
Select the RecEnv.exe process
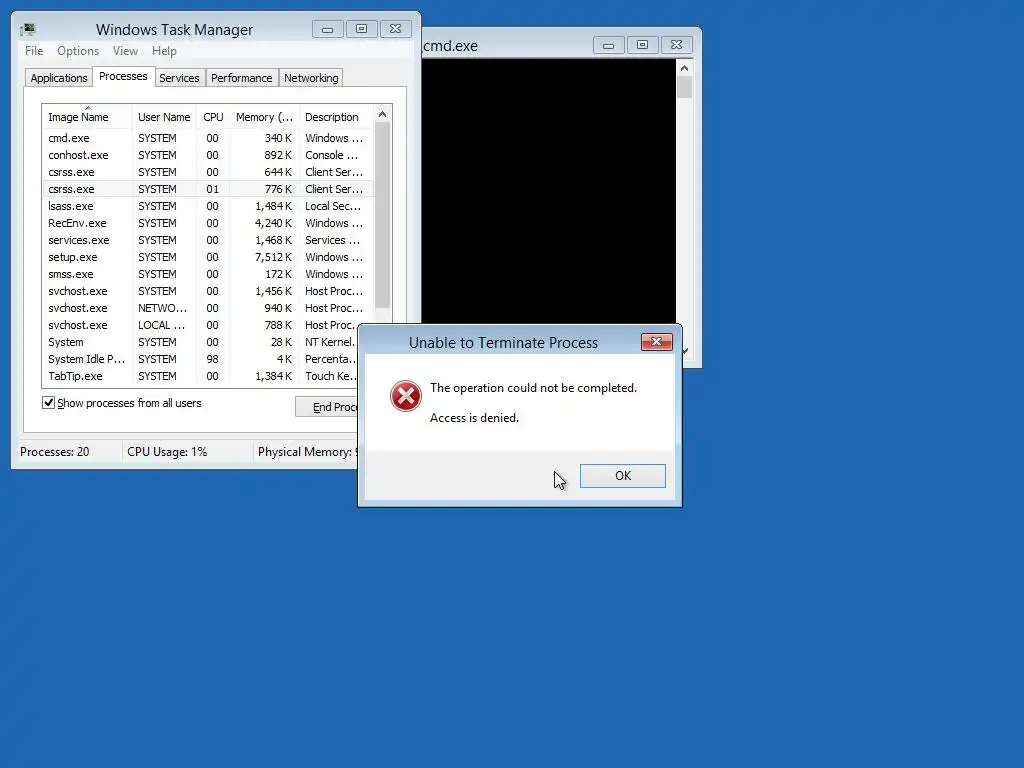(x=208, y=223)
